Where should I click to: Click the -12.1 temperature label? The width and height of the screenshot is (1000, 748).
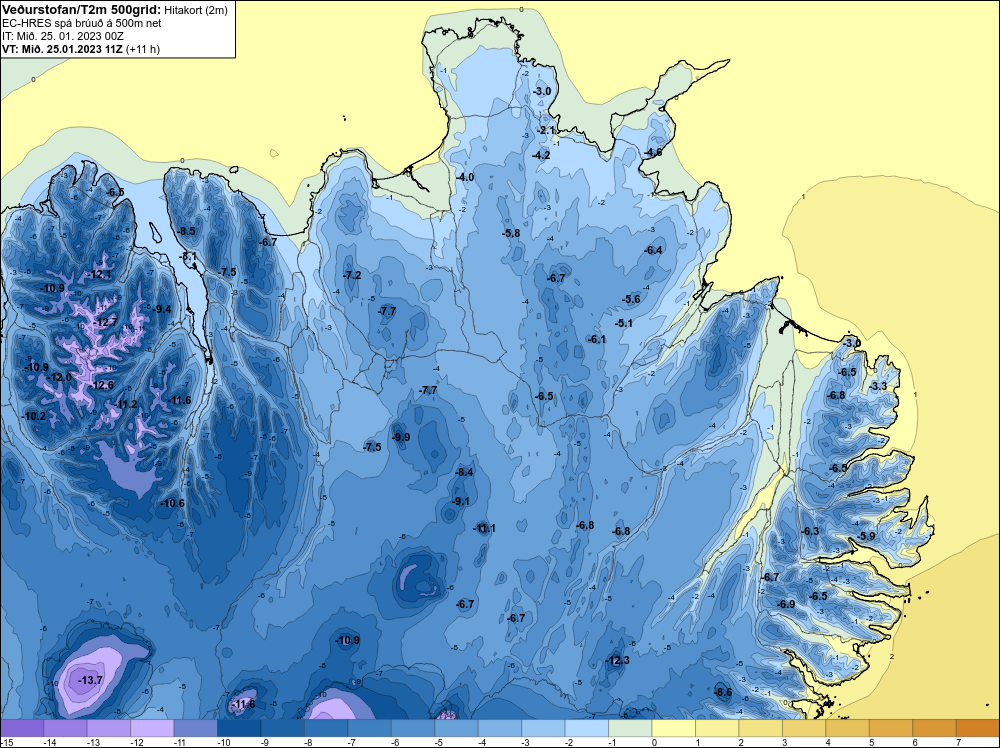tap(99, 274)
